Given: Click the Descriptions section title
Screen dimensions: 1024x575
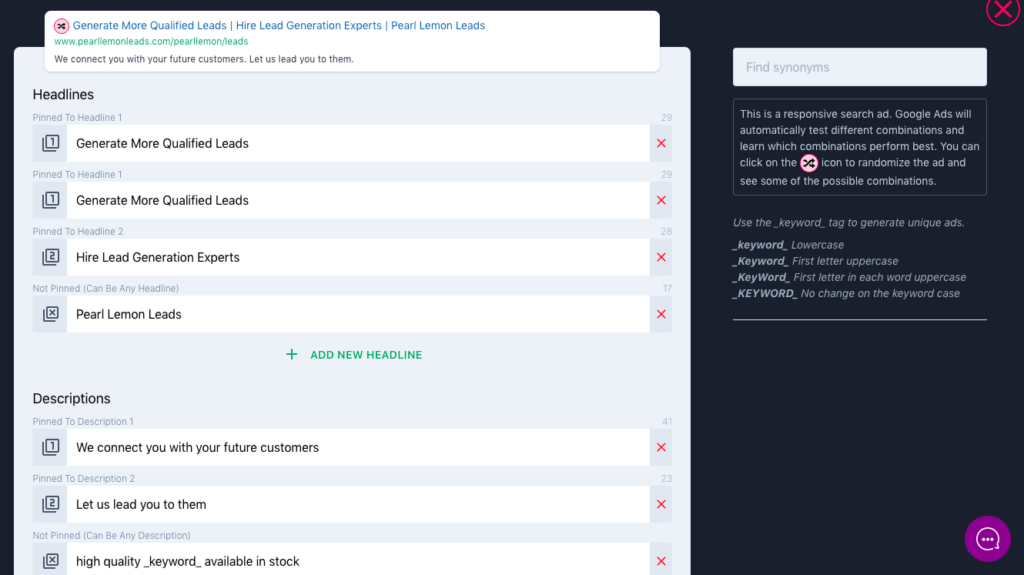Looking at the screenshot, I should pyautogui.click(x=71, y=398).
